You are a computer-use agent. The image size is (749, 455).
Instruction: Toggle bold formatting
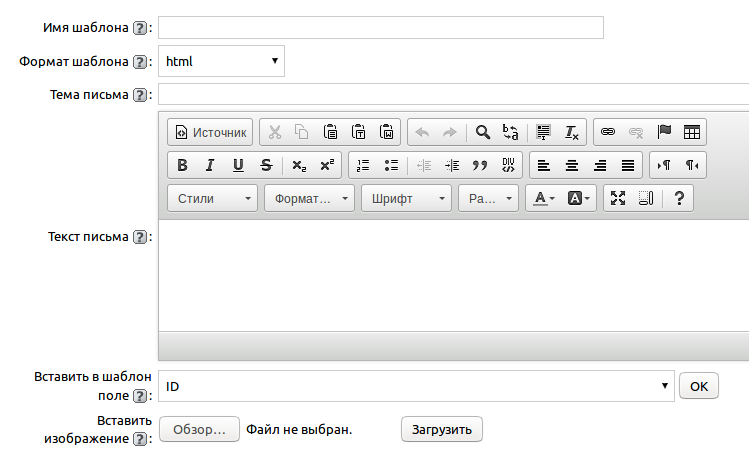coord(182,165)
